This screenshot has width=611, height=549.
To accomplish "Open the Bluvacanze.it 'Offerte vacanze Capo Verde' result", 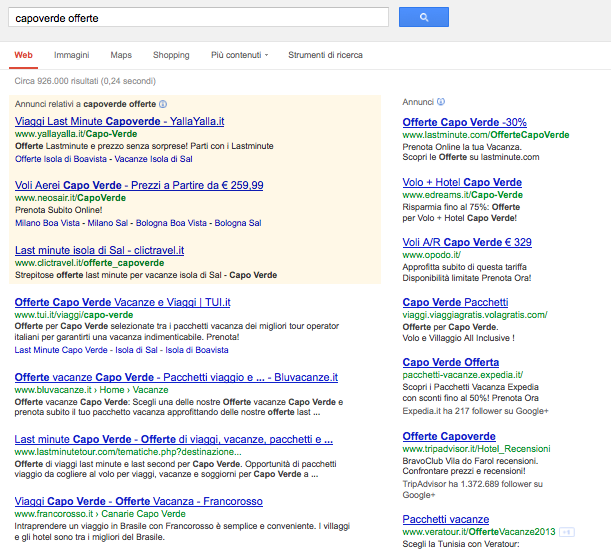I will [x=176, y=377].
